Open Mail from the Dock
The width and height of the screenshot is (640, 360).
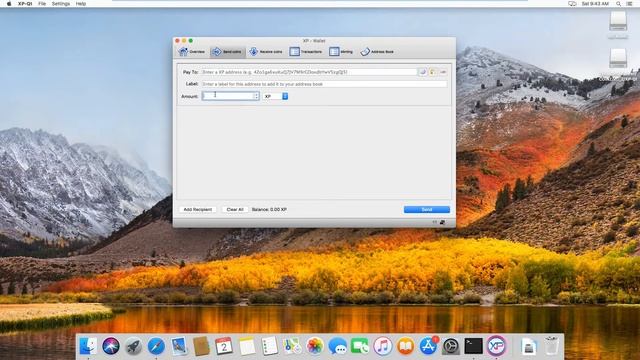click(x=179, y=346)
